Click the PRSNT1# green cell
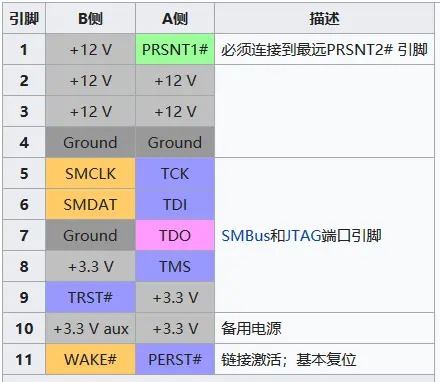This screenshot has height=382, width=440. point(175,49)
